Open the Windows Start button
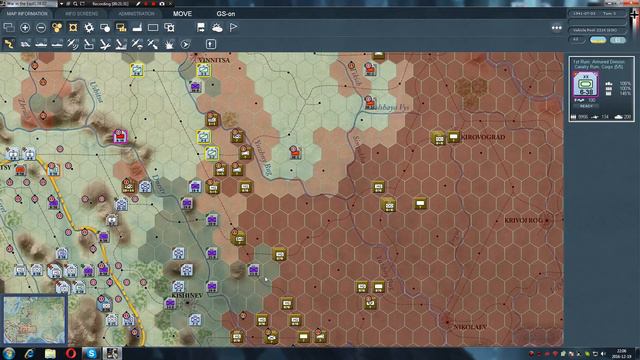 (9, 353)
